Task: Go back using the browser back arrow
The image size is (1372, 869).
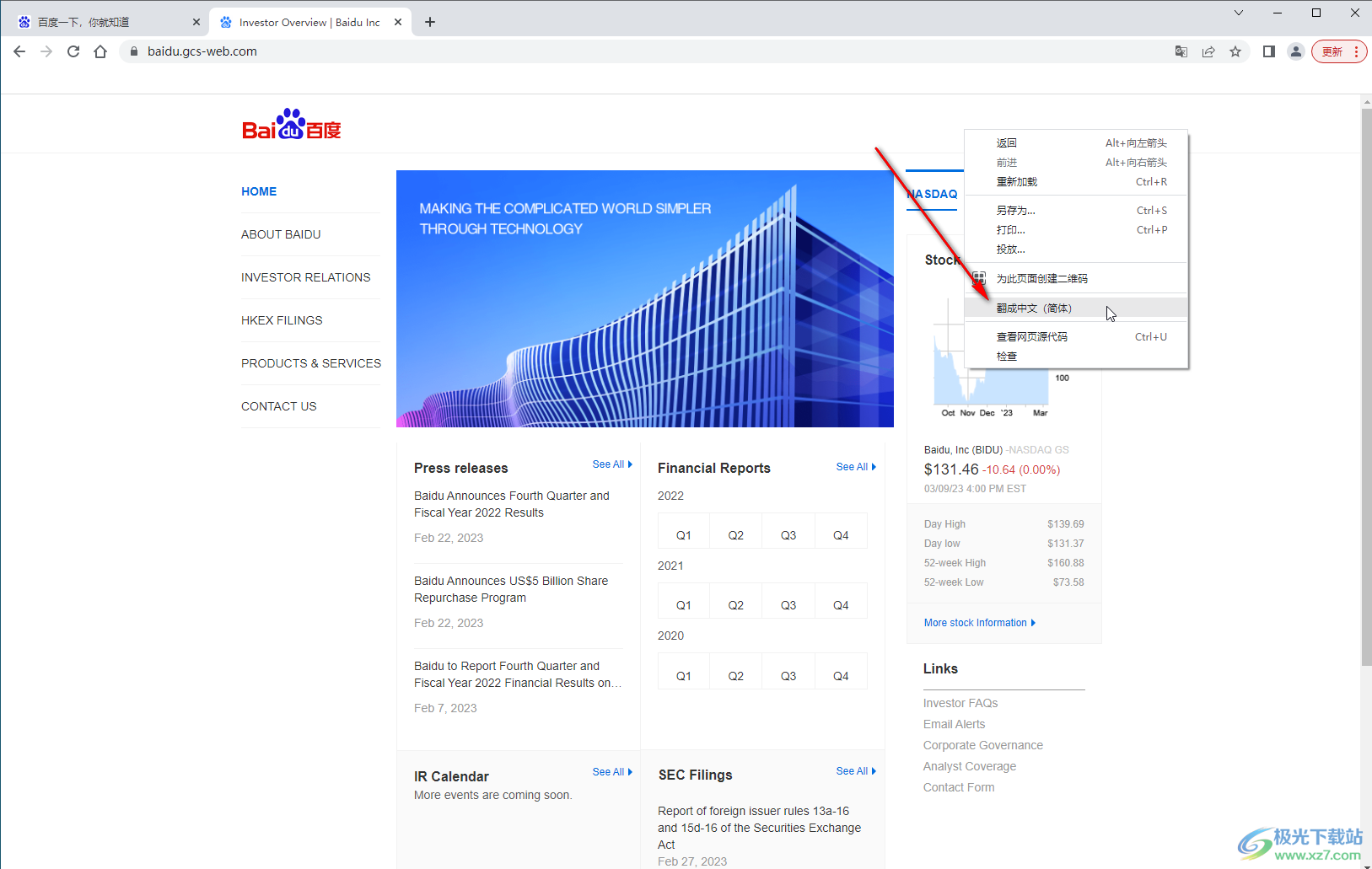Action: [x=19, y=51]
